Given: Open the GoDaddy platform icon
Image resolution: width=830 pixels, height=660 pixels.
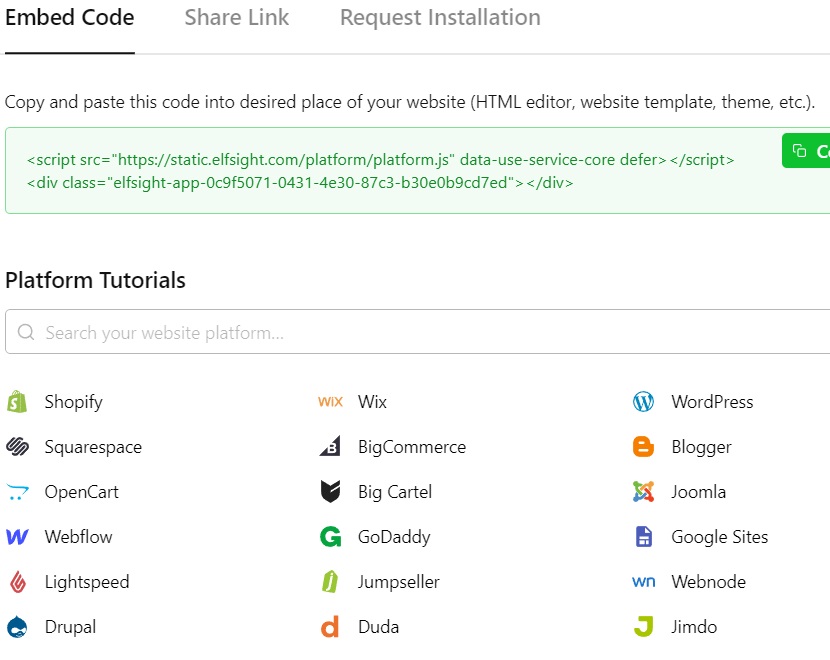Looking at the screenshot, I should click(x=330, y=536).
